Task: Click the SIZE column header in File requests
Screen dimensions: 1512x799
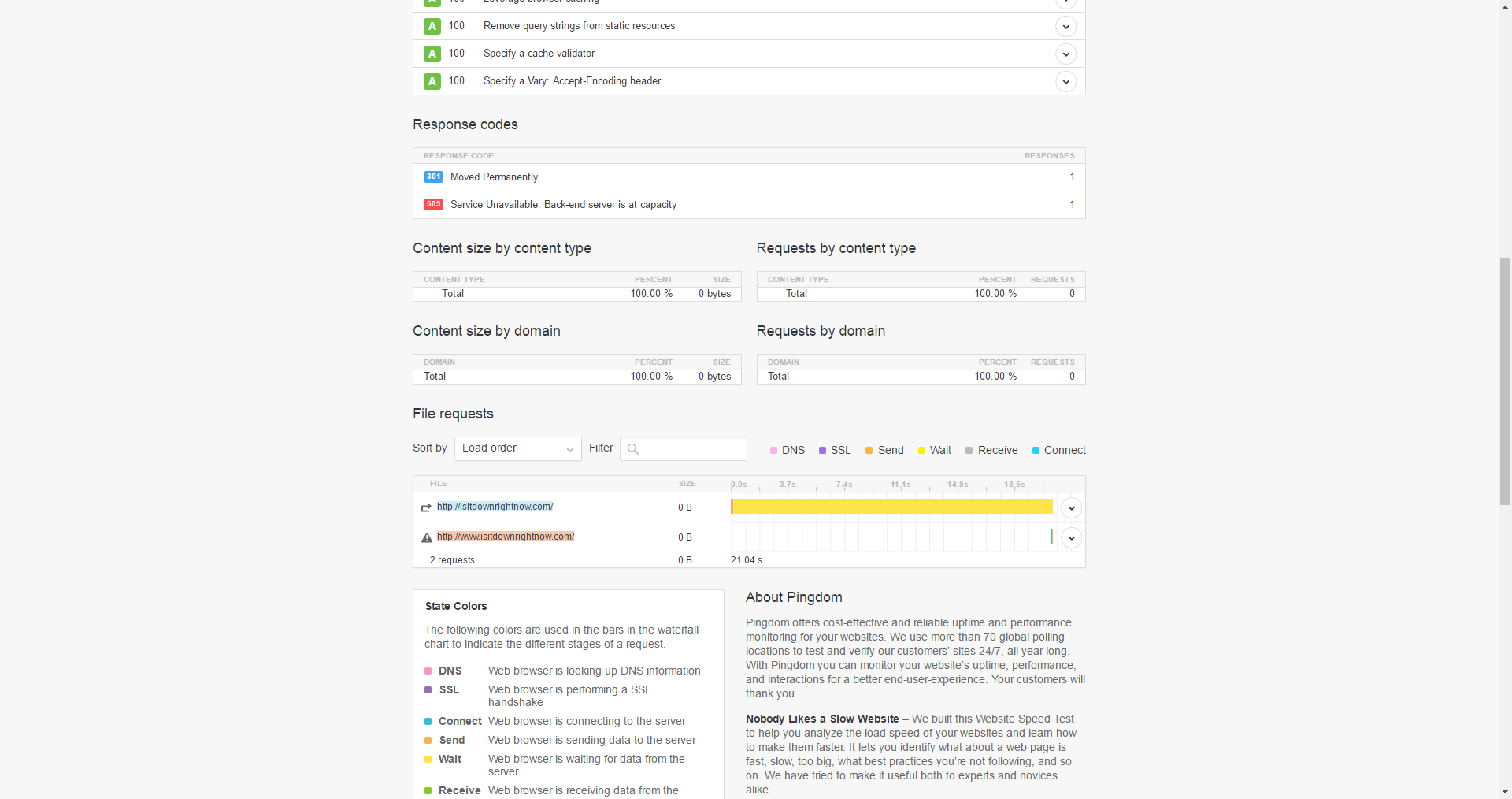Action: click(x=687, y=484)
